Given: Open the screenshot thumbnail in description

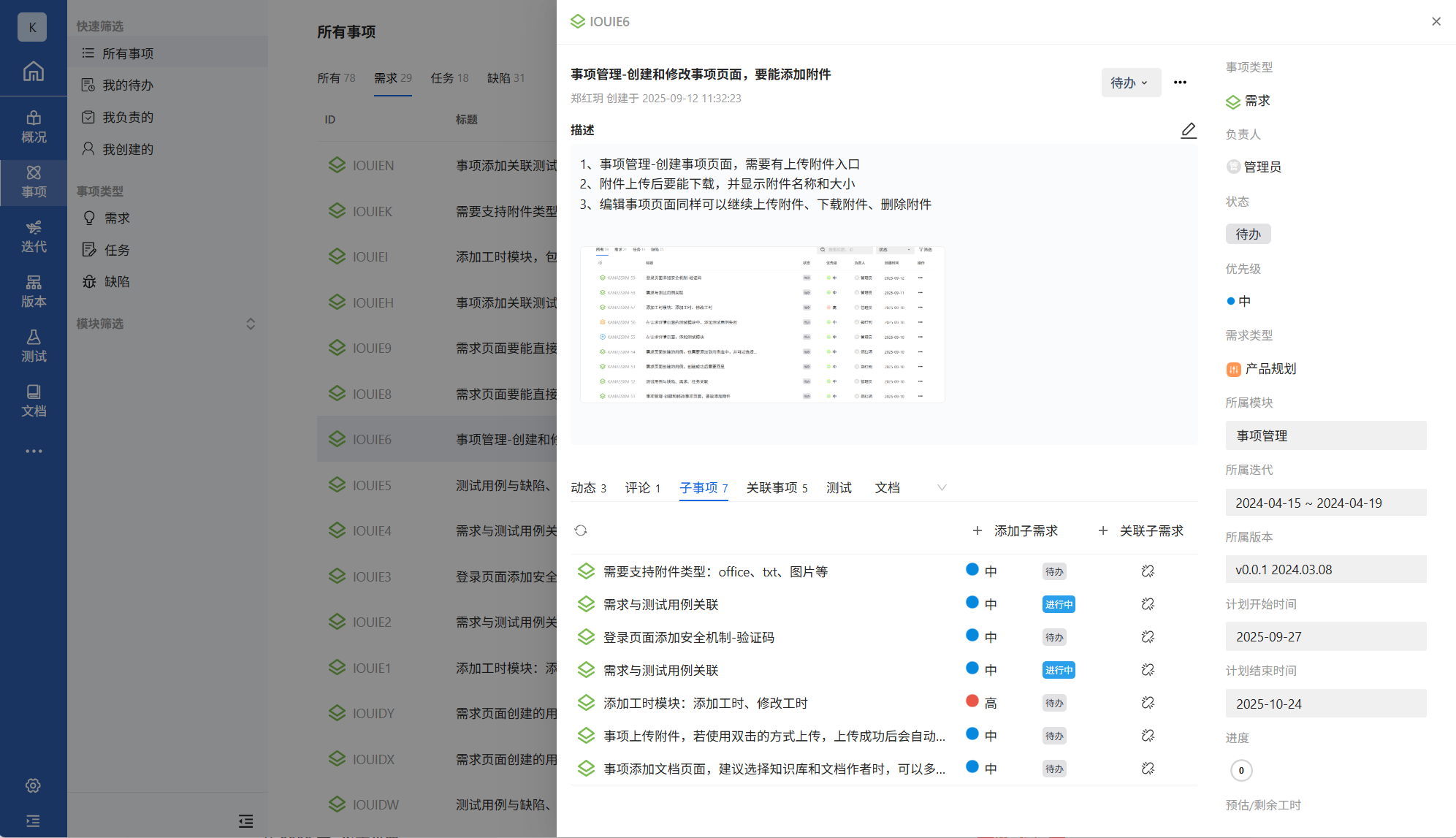Looking at the screenshot, I should tap(762, 324).
